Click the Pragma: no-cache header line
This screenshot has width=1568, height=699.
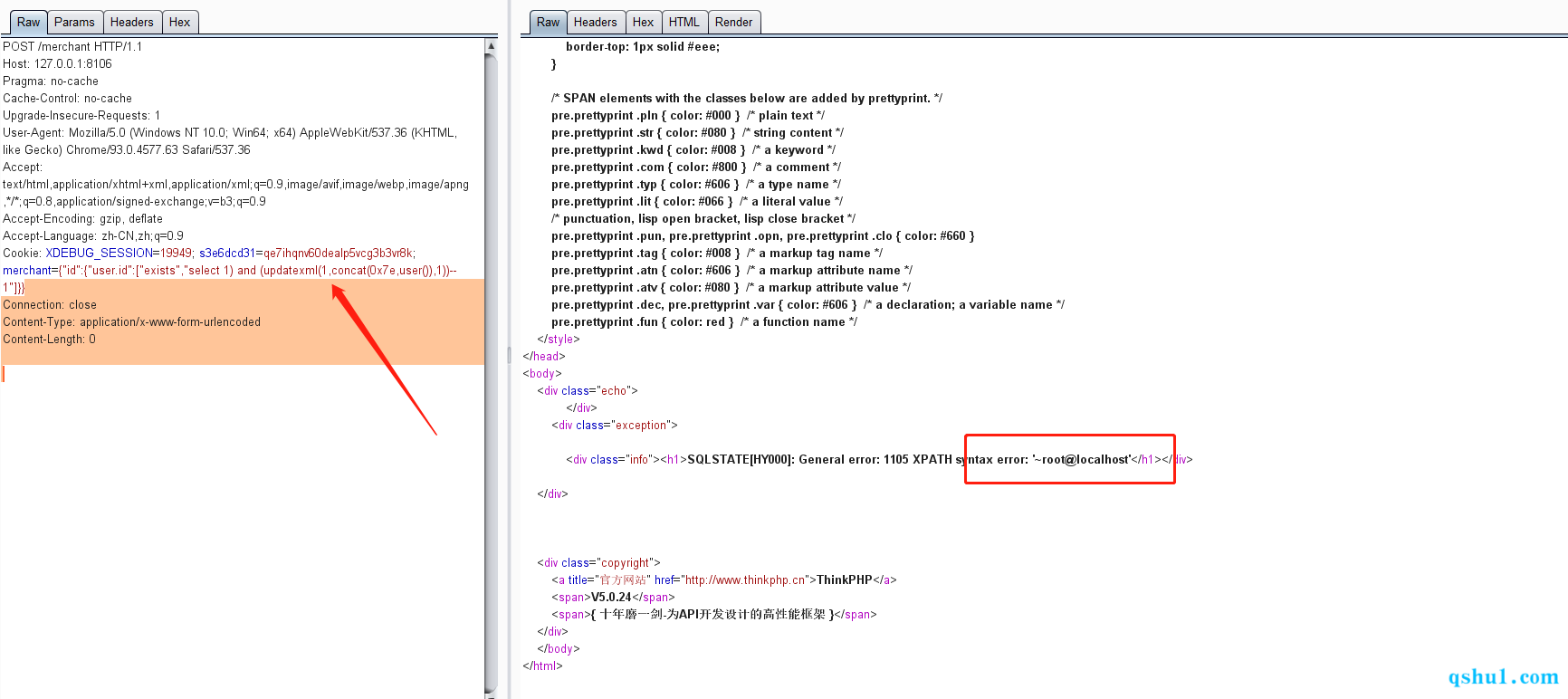(51, 81)
